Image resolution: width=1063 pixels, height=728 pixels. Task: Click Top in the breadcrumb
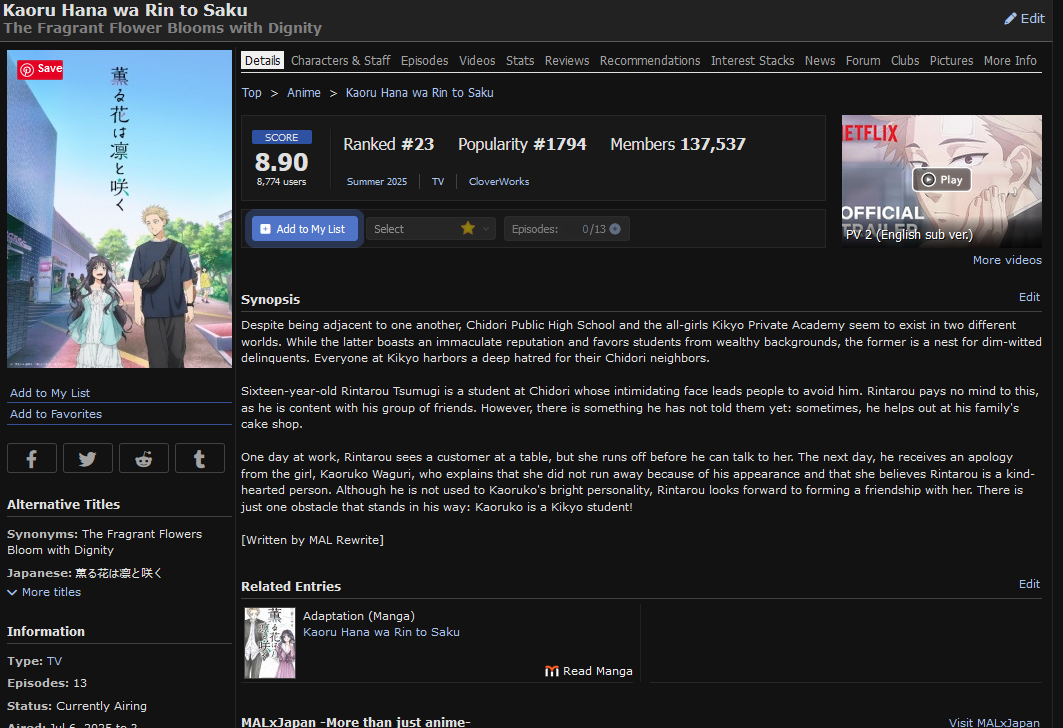pos(252,93)
